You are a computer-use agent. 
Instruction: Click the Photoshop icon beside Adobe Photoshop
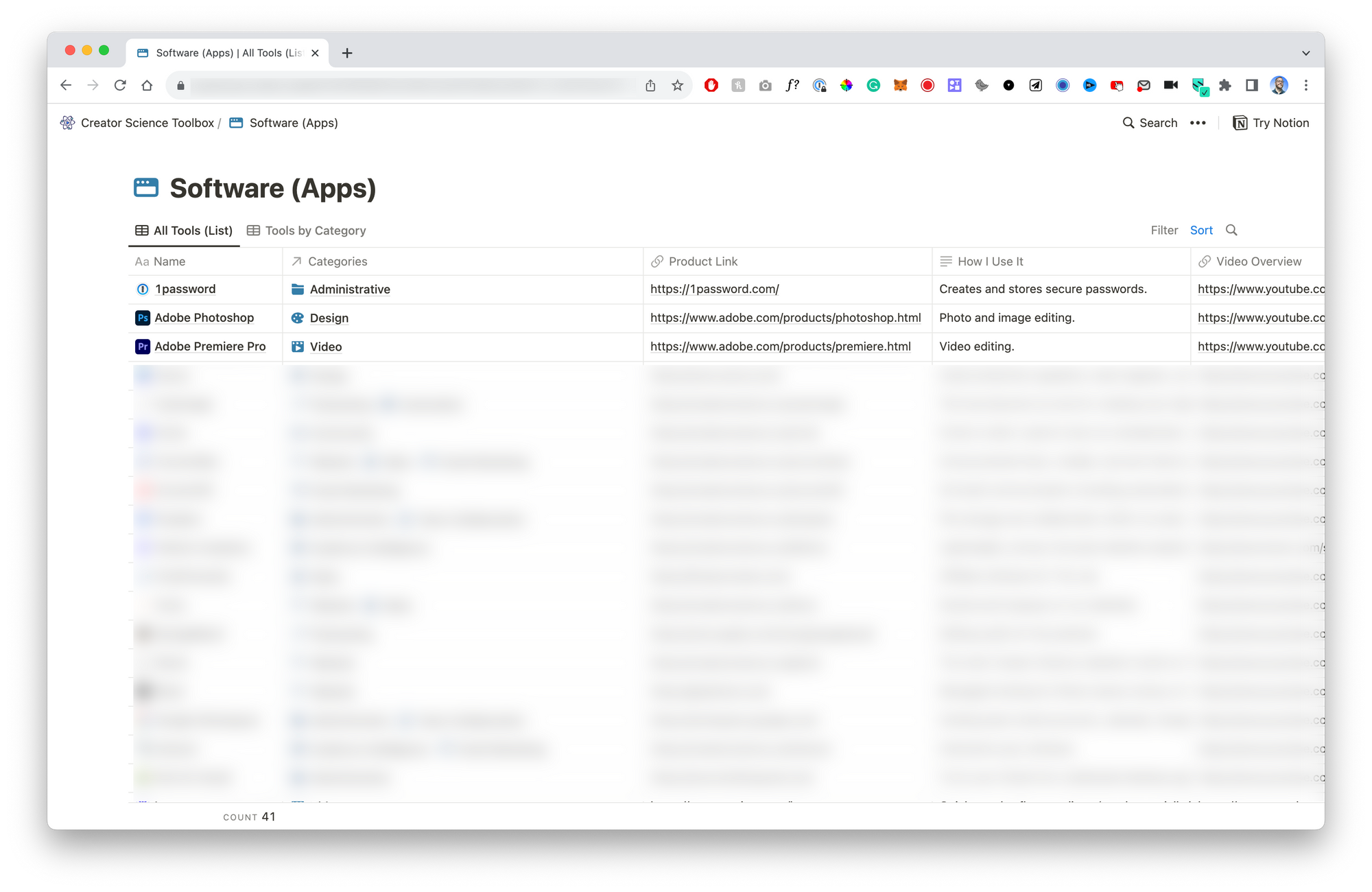pyautogui.click(x=142, y=318)
